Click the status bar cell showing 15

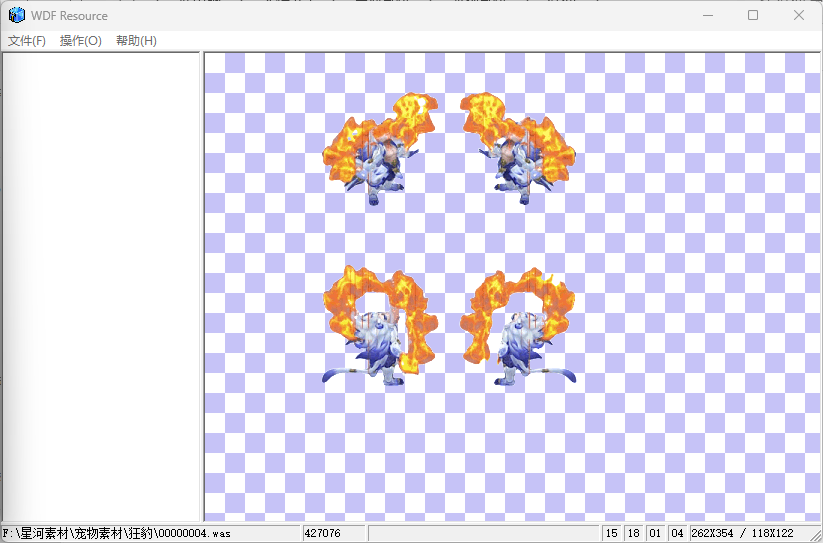[612, 533]
